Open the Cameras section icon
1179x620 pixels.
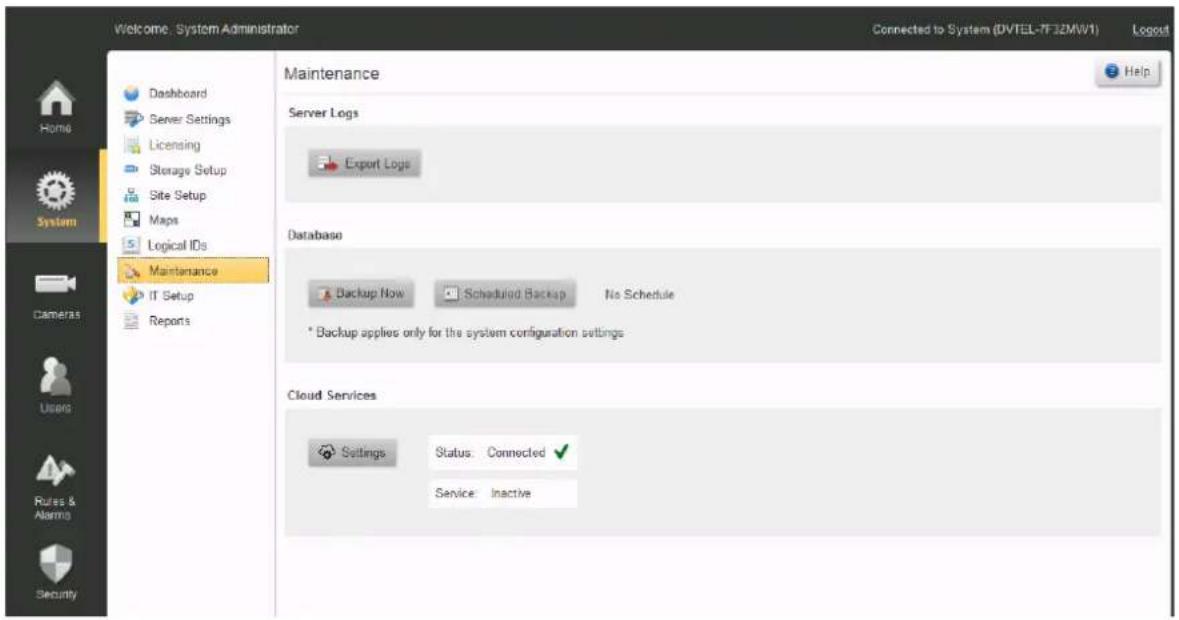[x=56, y=284]
